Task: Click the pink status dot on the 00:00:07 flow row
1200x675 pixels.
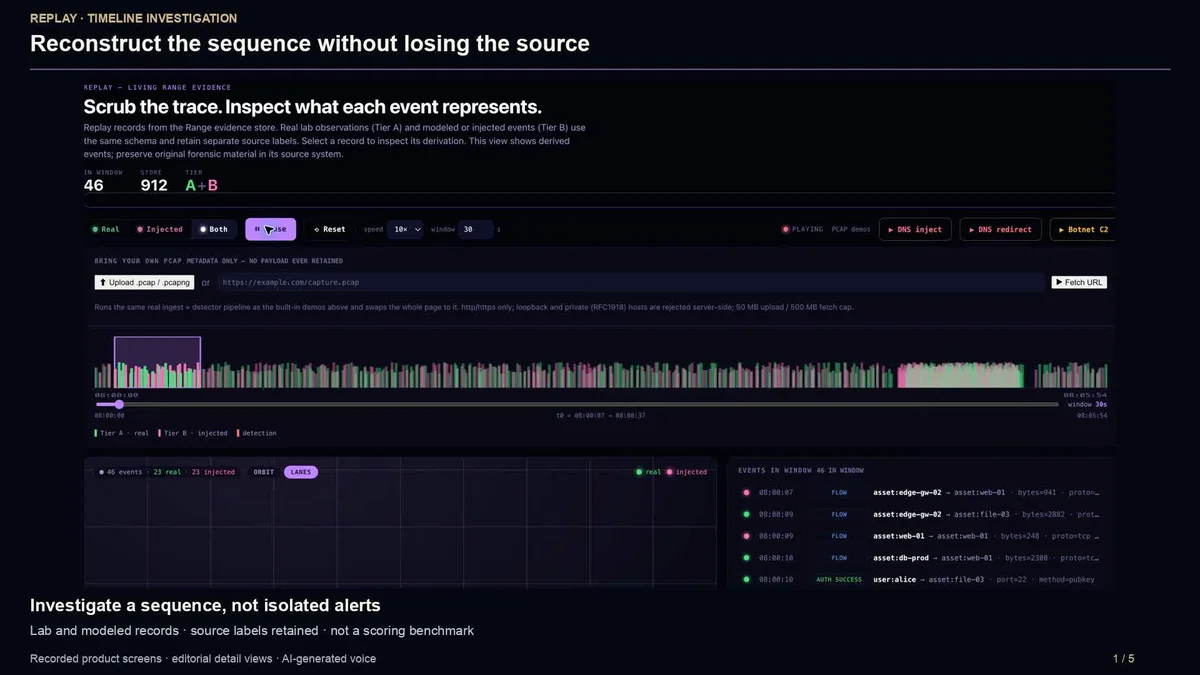Action: [x=746, y=492]
